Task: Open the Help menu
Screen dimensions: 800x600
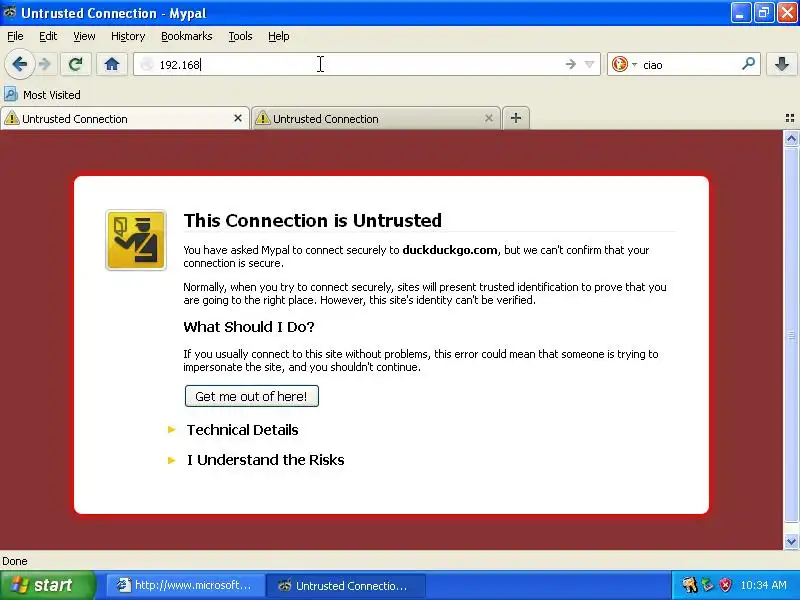Action: point(279,36)
